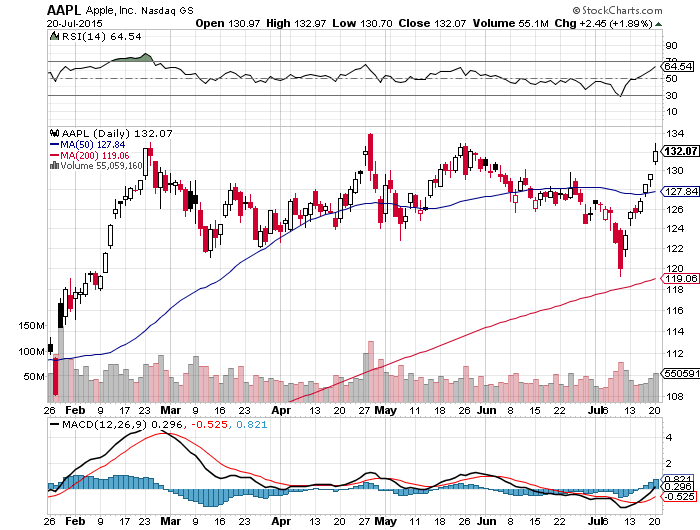Screen dimensions: 700x530
Task: Click the Feb label on price chart axis
Action: coord(75,410)
